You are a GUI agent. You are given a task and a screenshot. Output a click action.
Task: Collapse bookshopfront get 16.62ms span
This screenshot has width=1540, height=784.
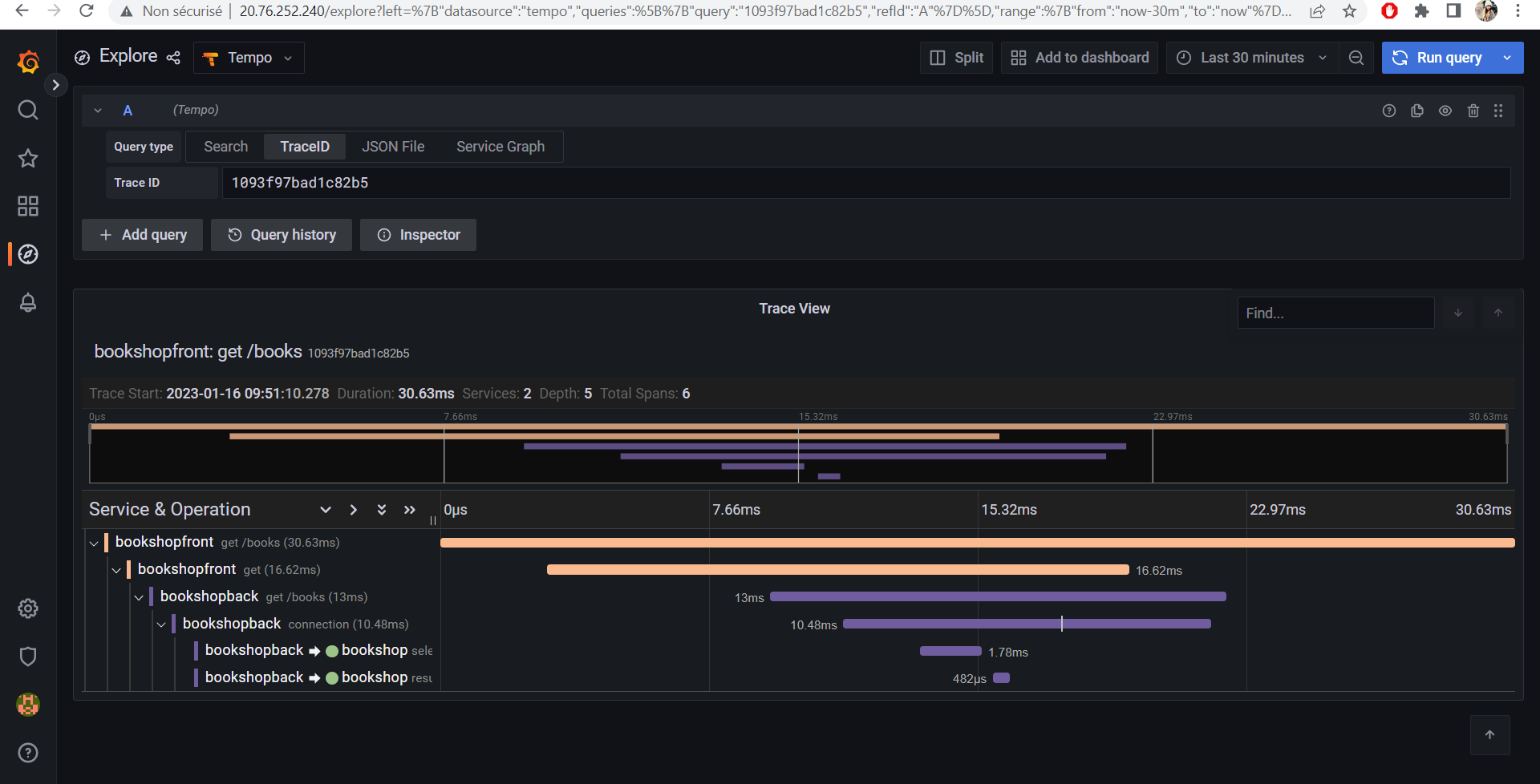point(116,571)
